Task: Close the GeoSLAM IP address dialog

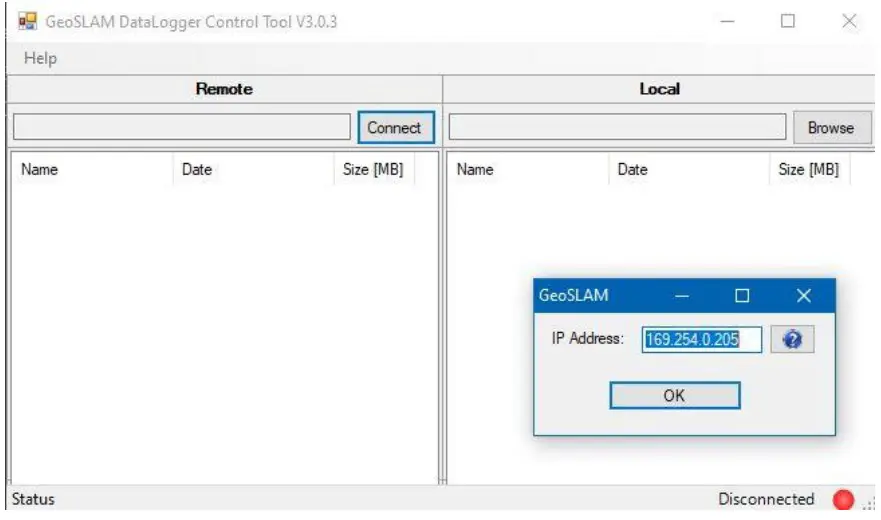Action: (804, 296)
